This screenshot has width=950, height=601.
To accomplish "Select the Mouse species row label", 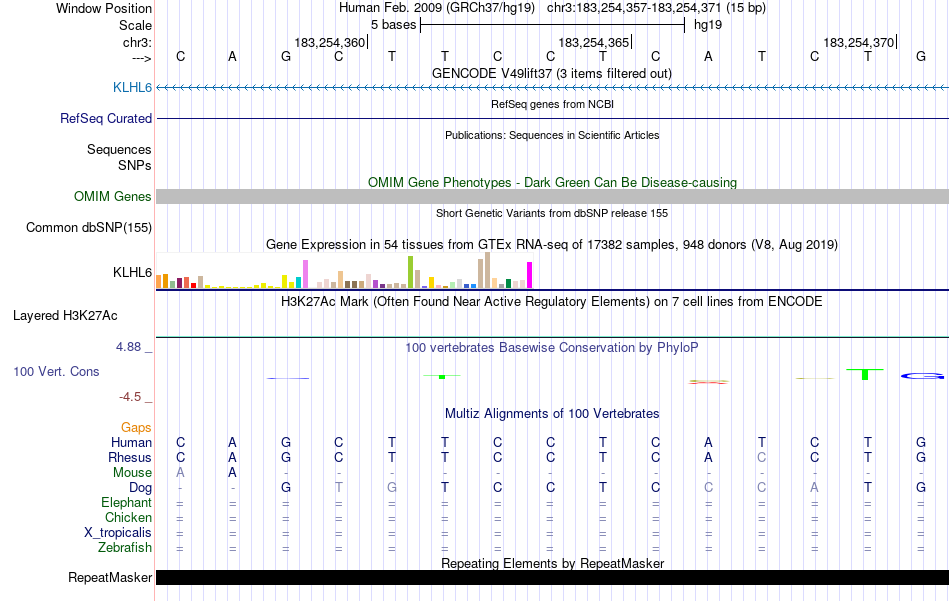I will pyautogui.click(x=132, y=472).
